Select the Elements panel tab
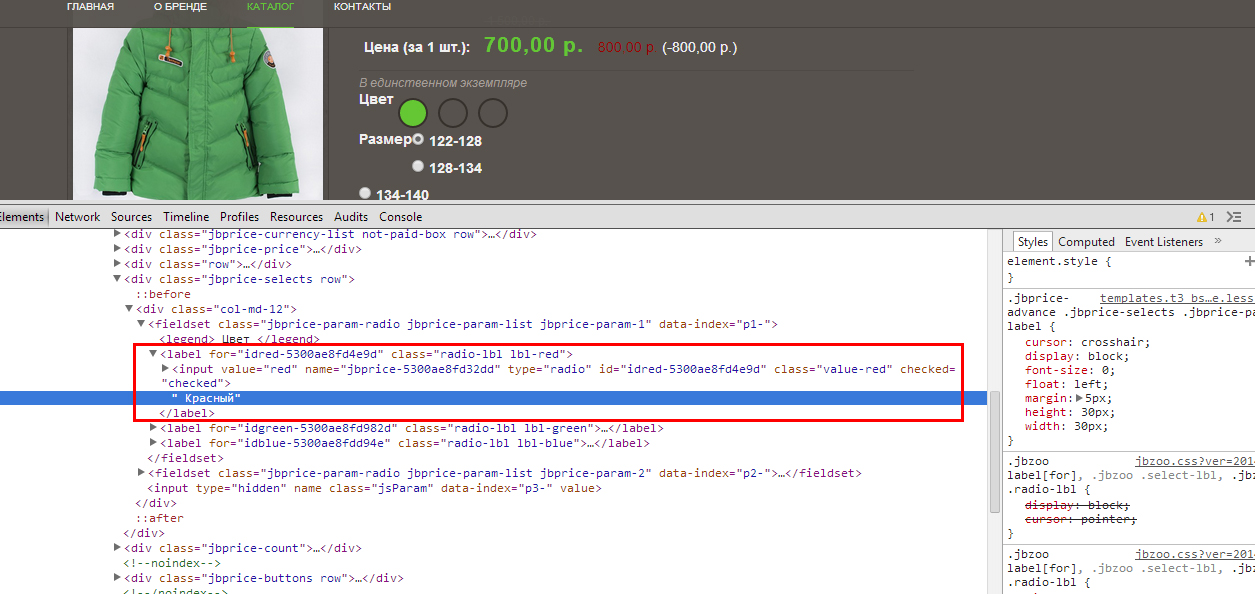 [22, 217]
